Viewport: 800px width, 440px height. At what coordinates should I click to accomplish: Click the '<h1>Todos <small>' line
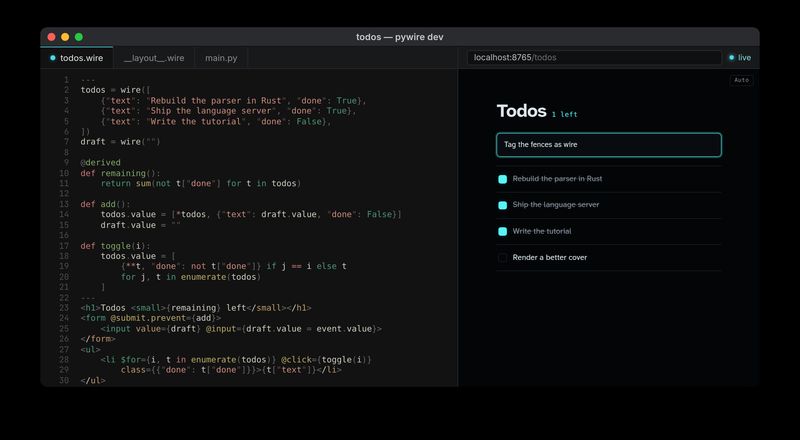[x=196, y=308]
